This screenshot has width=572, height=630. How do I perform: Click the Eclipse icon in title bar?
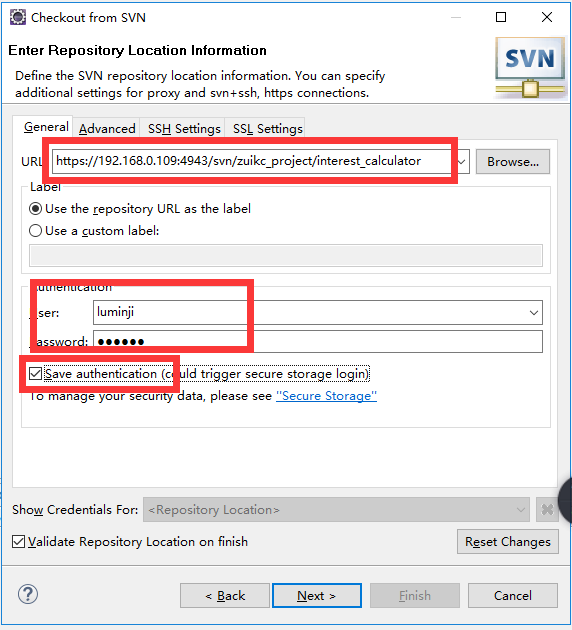(18, 17)
